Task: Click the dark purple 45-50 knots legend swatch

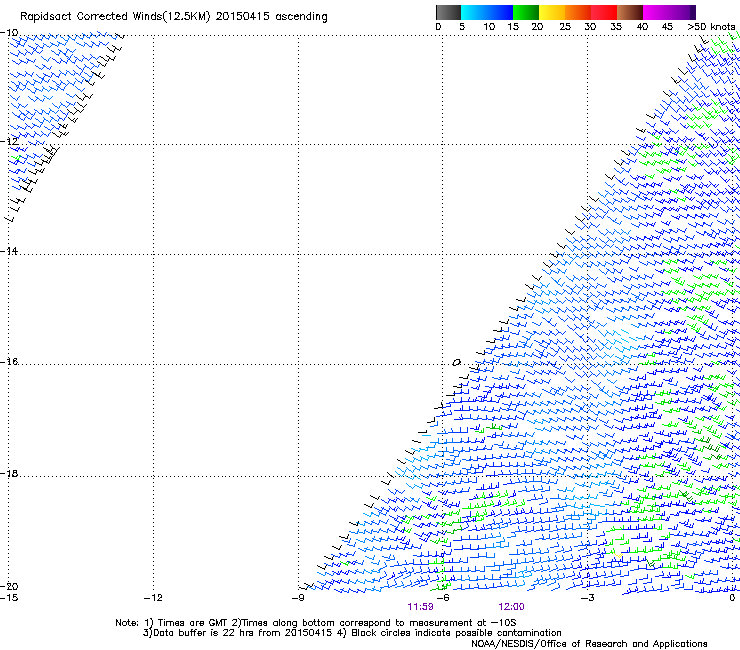Action: (682, 12)
